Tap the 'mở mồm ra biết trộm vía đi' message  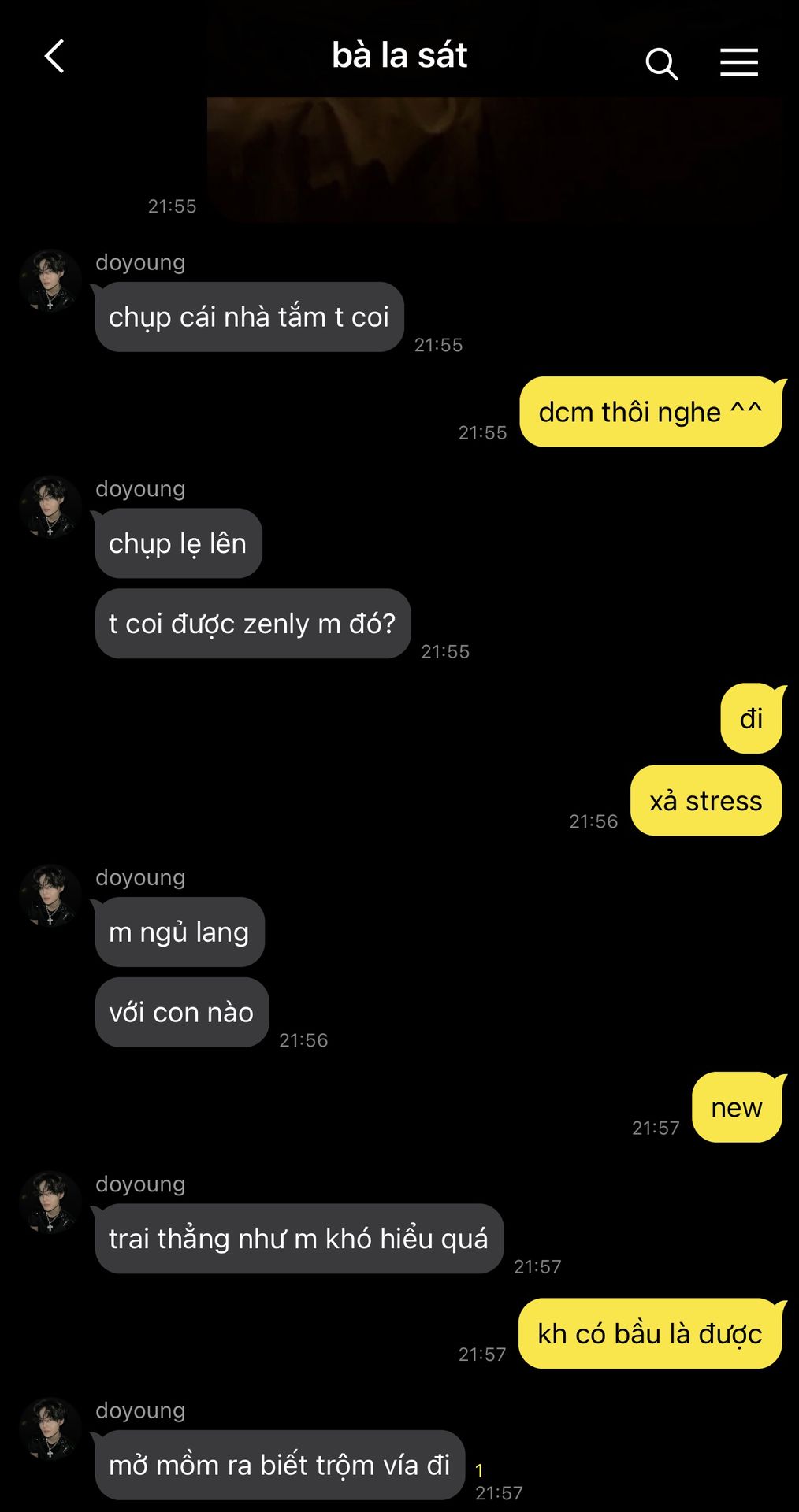279,1466
